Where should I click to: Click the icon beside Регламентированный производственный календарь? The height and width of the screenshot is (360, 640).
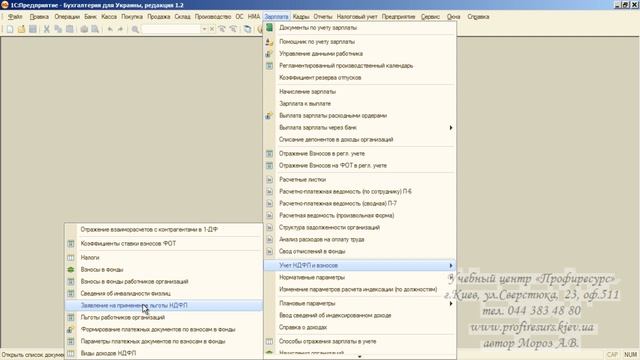coord(269,65)
